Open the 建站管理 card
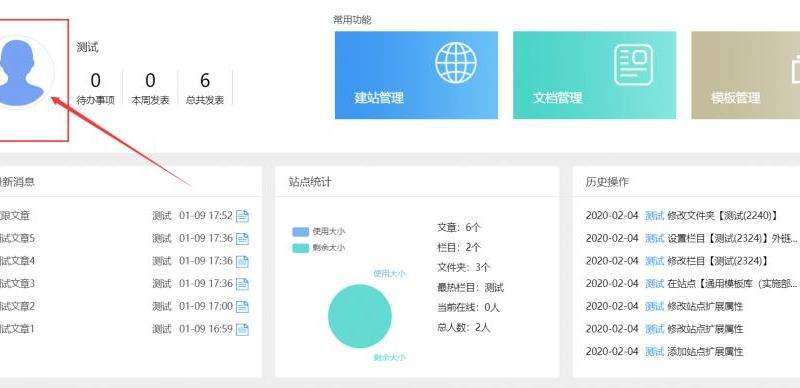Image resolution: width=800 pixels, height=388 pixels. pos(416,75)
